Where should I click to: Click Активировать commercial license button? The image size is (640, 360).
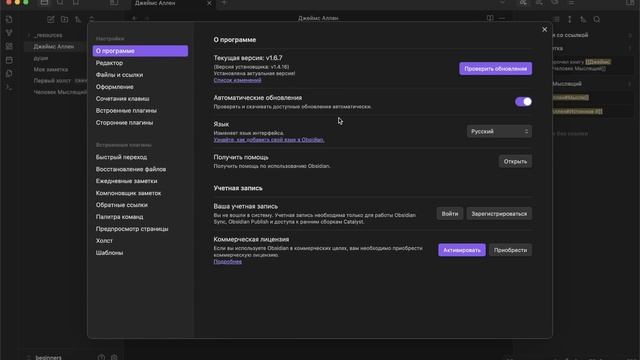click(x=462, y=250)
